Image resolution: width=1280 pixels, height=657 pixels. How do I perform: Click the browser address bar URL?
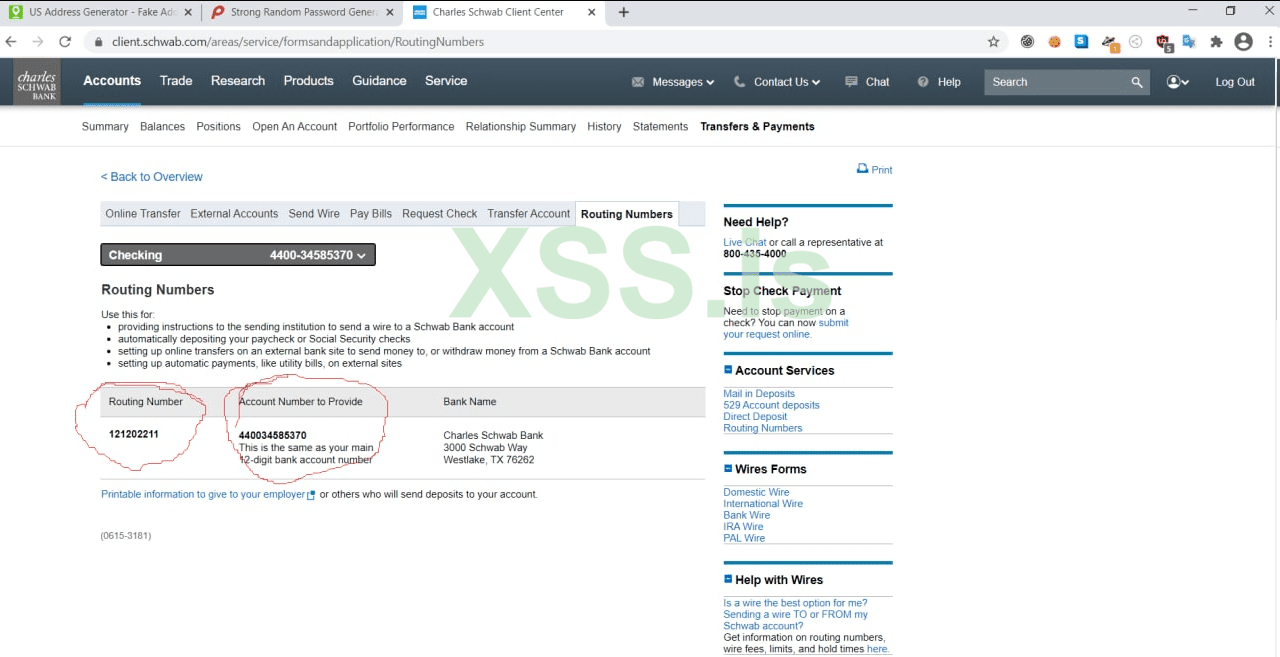[x=298, y=42]
